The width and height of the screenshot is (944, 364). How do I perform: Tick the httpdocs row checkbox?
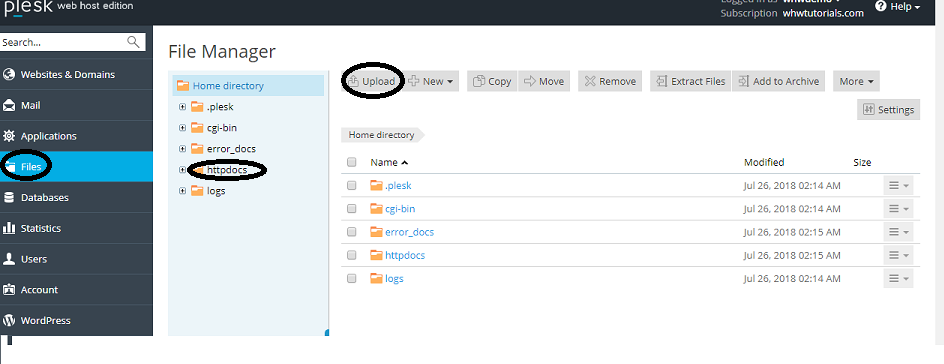[x=352, y=256]
